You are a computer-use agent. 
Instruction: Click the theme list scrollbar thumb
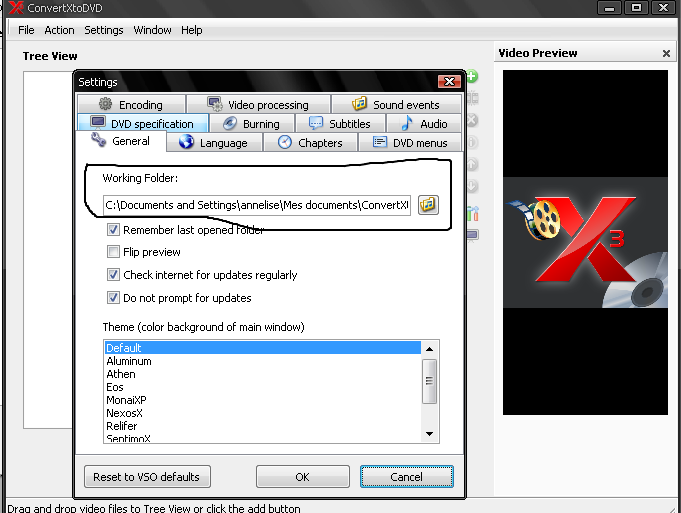430,381
